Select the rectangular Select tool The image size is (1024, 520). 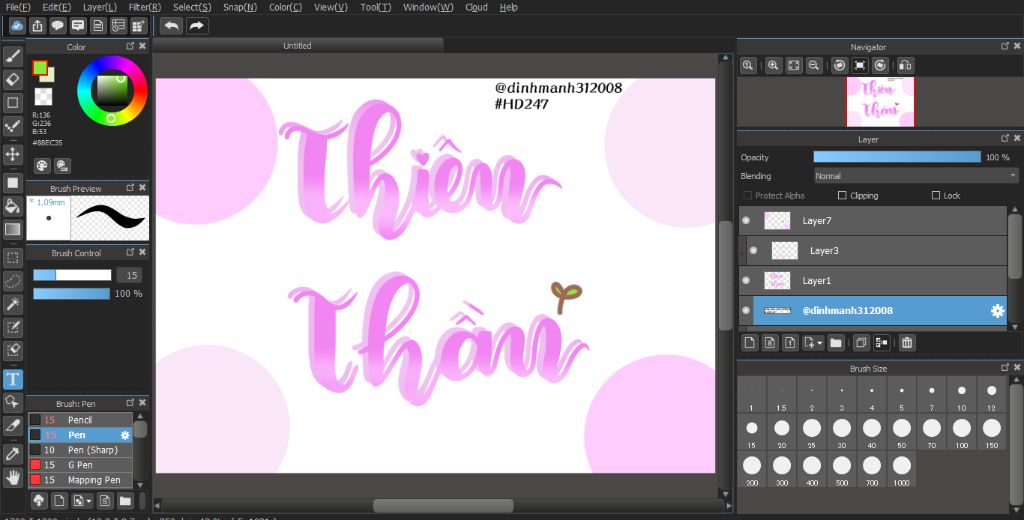pyautogui.click(x=12, y=257)
